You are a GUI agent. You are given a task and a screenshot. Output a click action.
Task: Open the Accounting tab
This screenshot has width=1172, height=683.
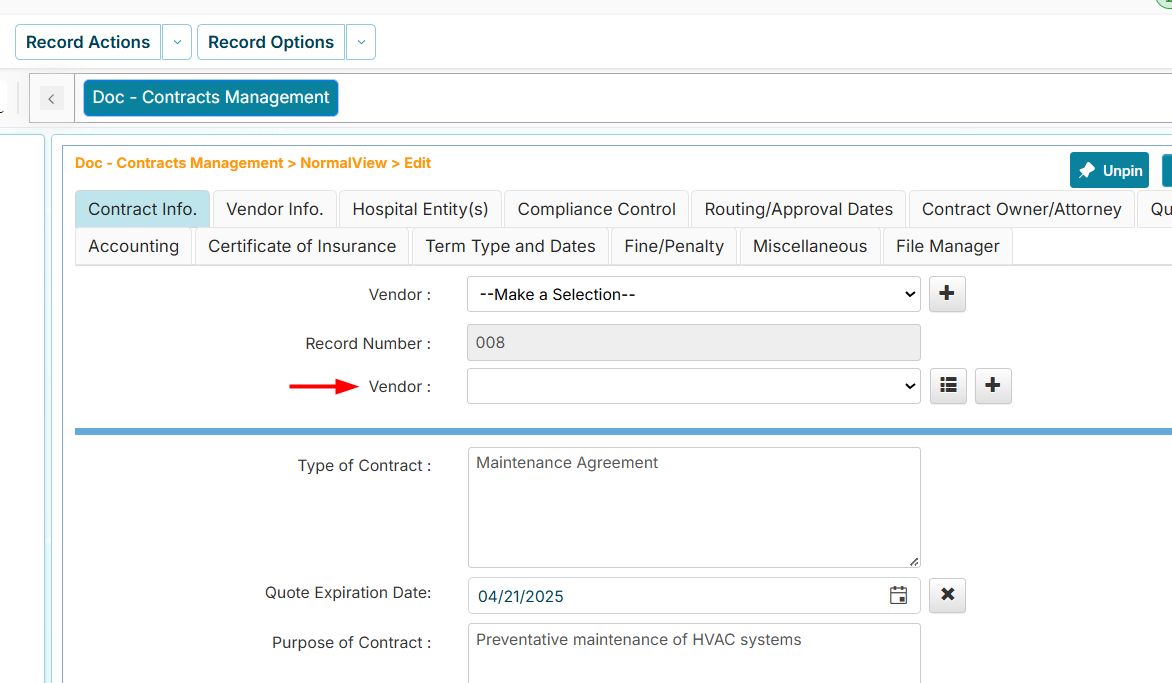coord(133,246)
